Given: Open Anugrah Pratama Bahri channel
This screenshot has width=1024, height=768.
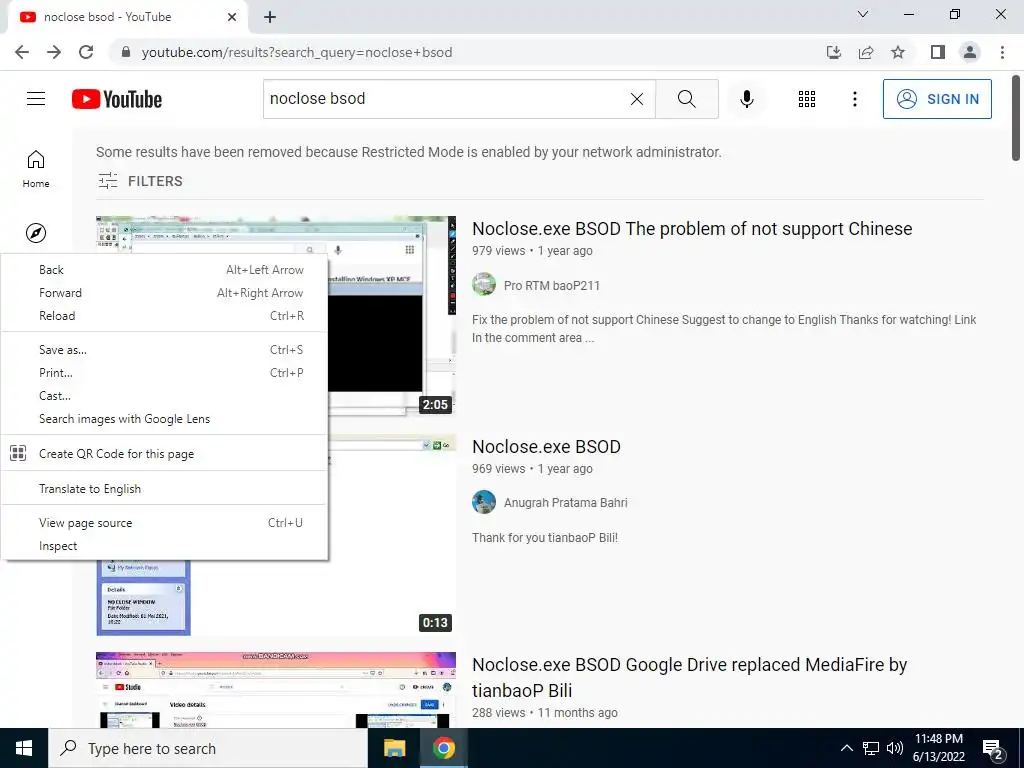Looking at the screenshot, I should [566, 502].
